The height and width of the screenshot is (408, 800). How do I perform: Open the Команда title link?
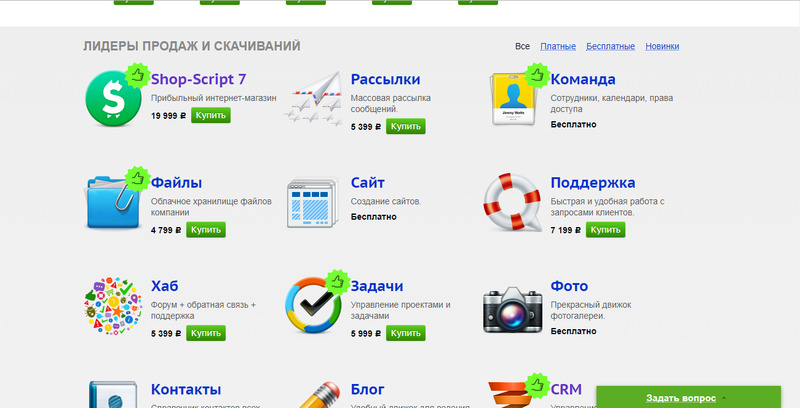pos(583,80)
